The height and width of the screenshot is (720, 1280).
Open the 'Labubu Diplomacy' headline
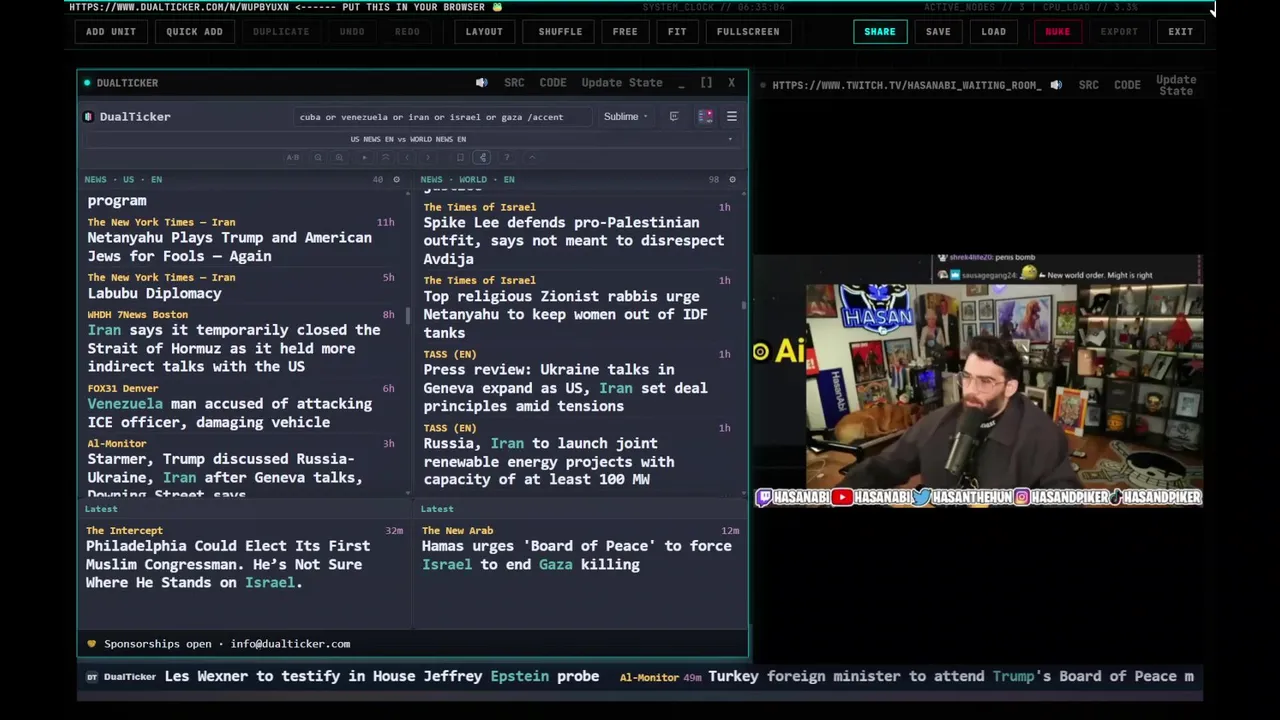pos(154,293)
